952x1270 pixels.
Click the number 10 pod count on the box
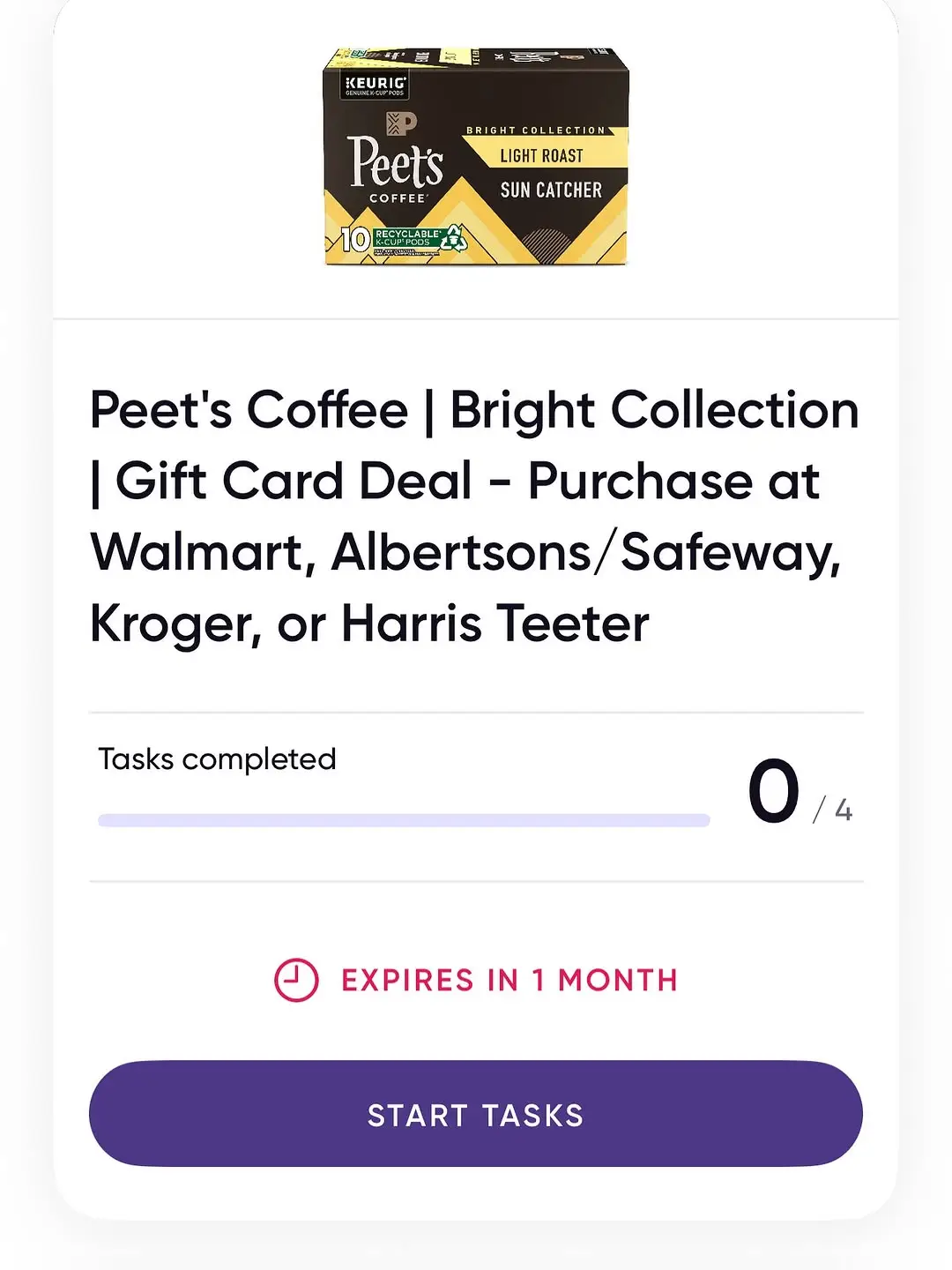(355, 239)
